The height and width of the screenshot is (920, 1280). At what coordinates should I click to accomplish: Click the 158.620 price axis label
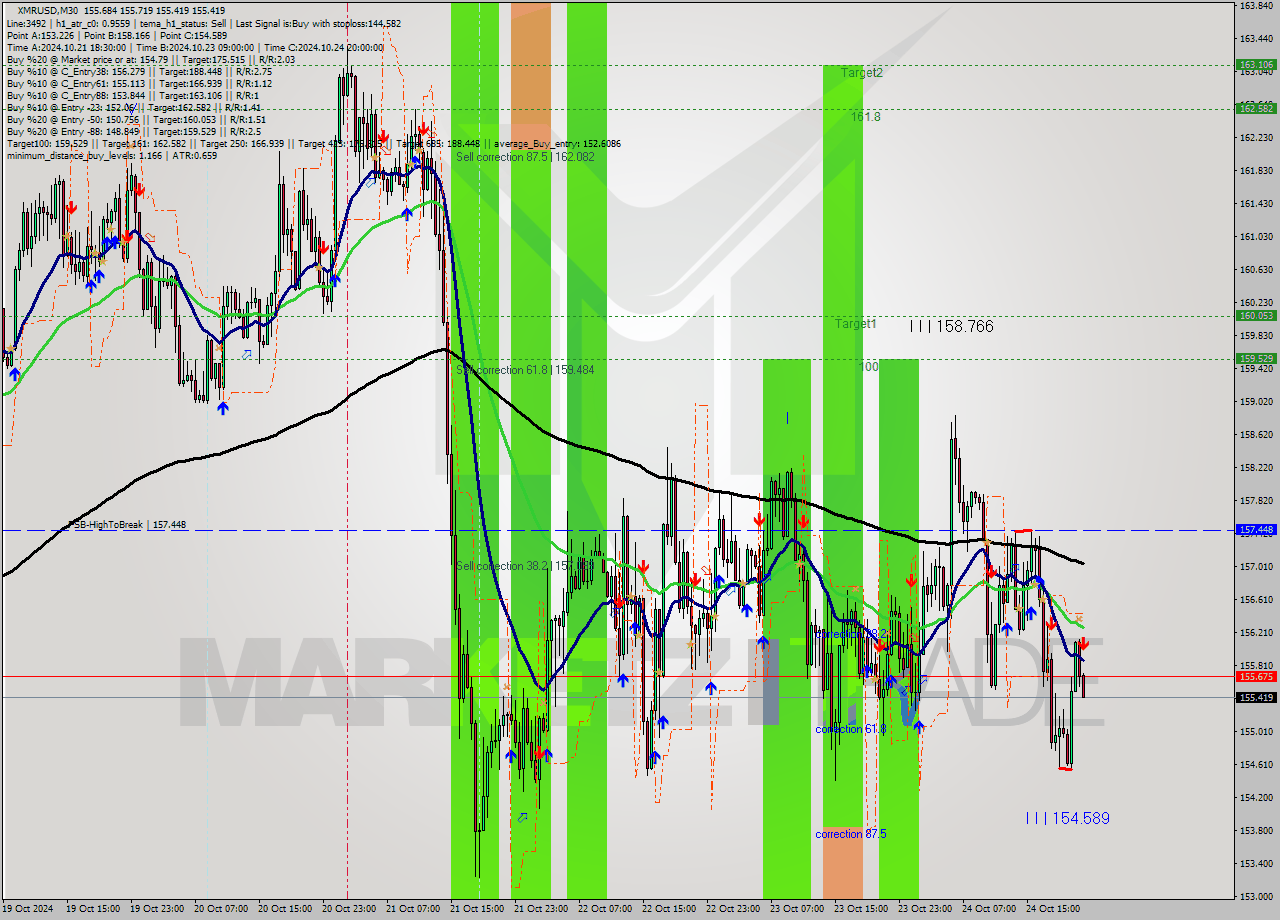[1256, 435]
